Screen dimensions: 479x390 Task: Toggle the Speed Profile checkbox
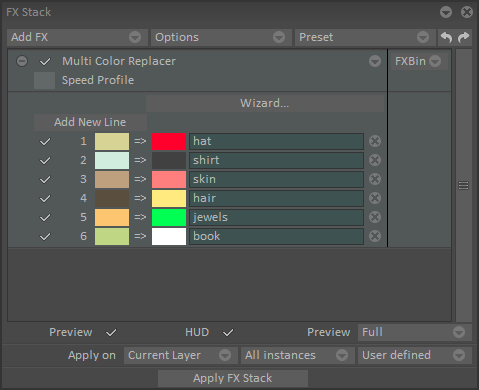tap(44, 80)
